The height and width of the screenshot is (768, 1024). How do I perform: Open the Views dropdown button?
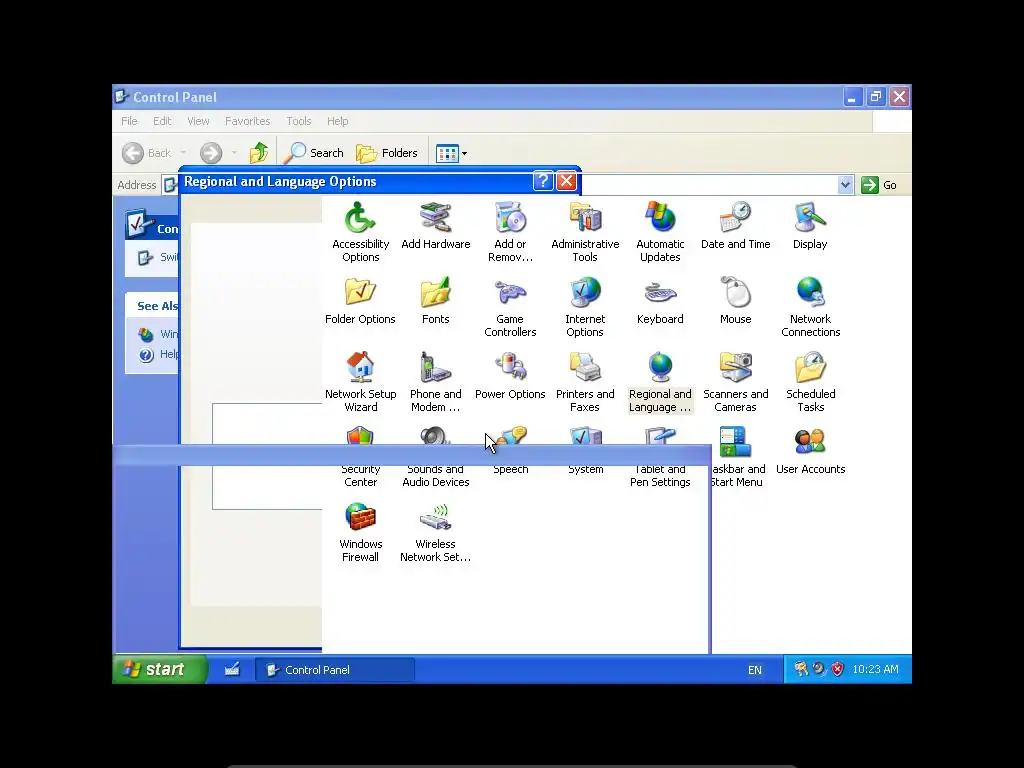pyautogui.click(x=451, y=153)
